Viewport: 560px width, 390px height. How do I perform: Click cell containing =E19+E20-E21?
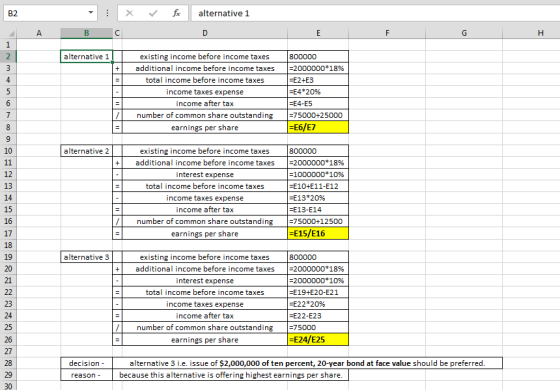(318, 292)
